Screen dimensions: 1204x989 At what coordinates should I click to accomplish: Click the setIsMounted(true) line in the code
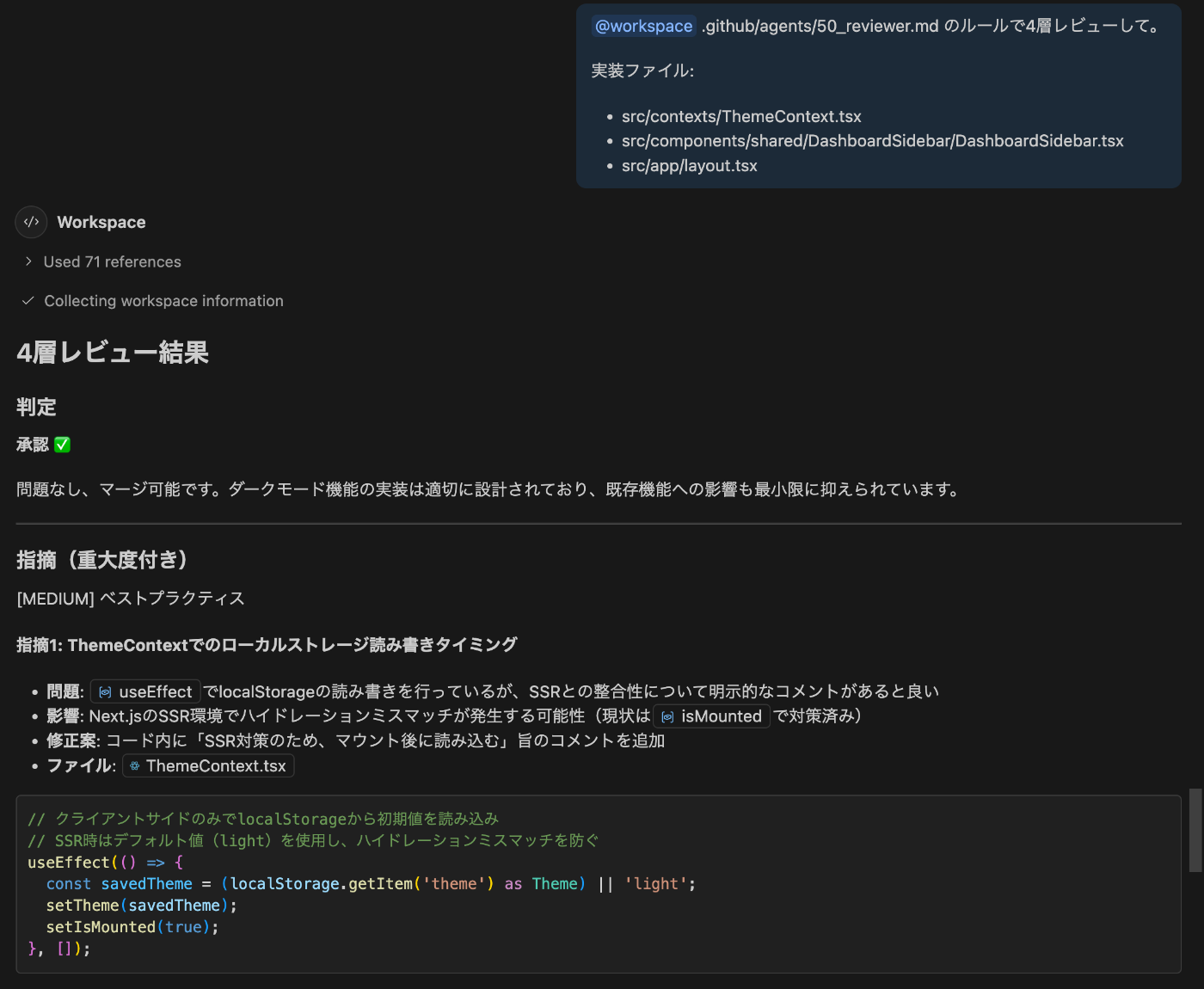pos(129,927)
